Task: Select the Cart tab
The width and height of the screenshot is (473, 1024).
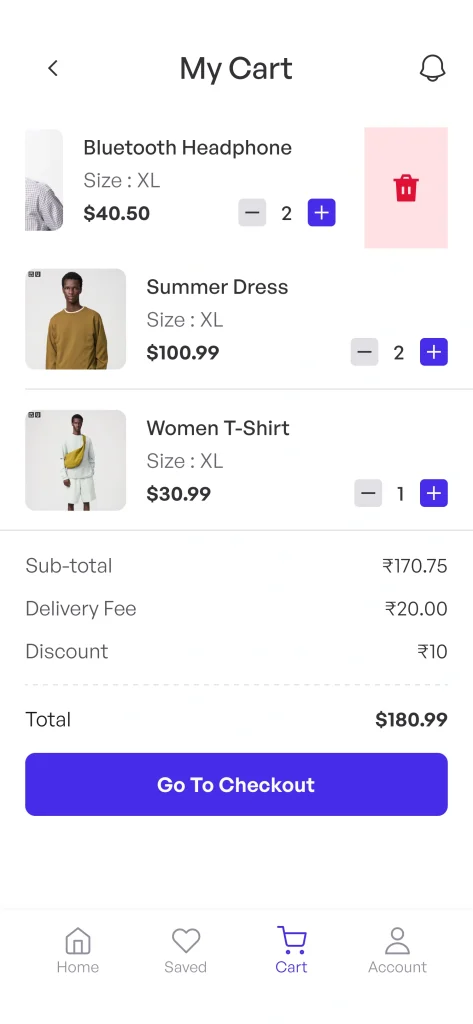Action: [x=291, y=951]
